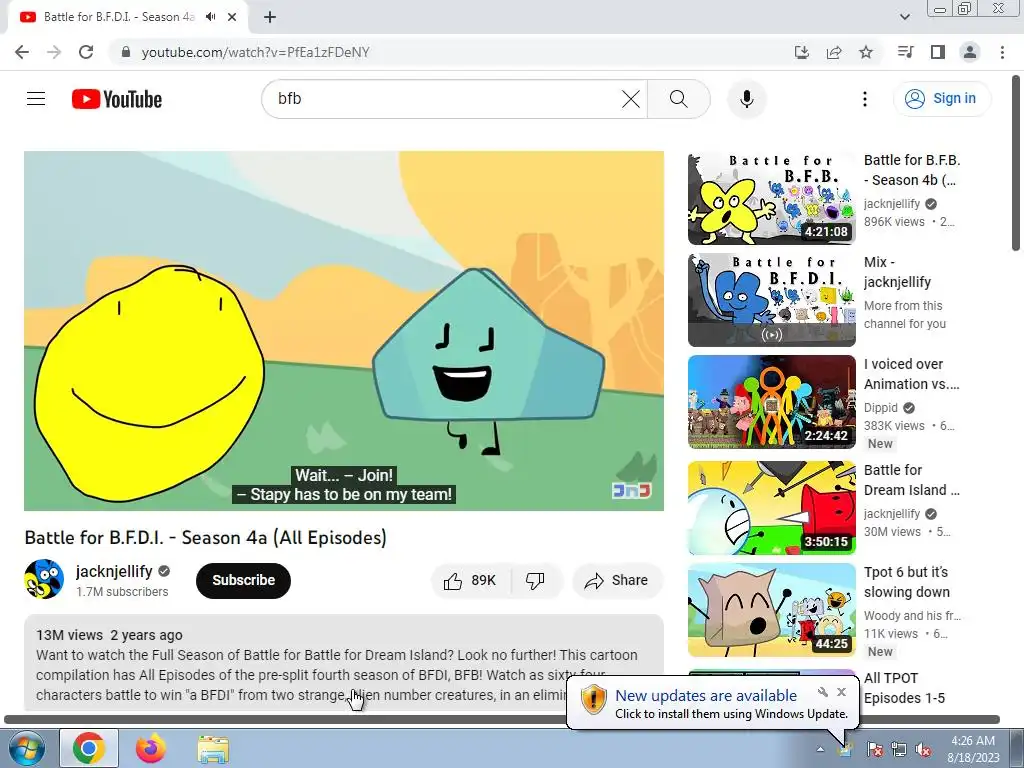Click New updates are available notification
Viewport: 1024px width, 768px height.
click(x=706, y=696)
